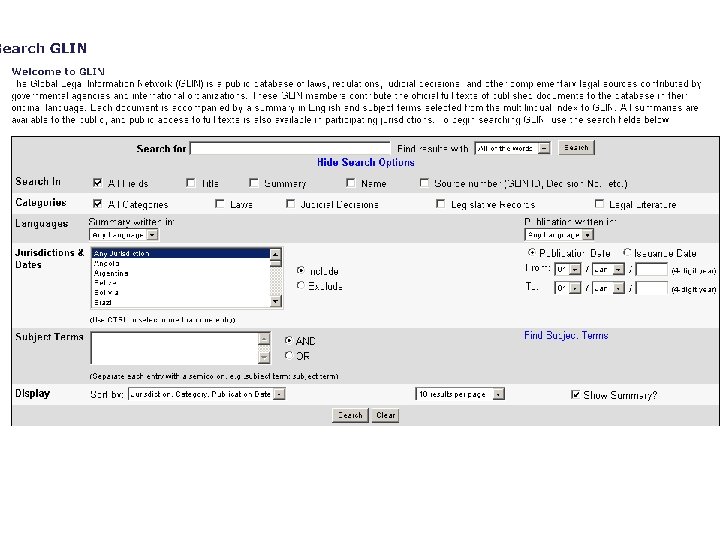Image resolution: width=720 pixels, height=540 pixels.
Task: Select Bolivia in the jurisdiction list
Action: click(x=180, y=292)
